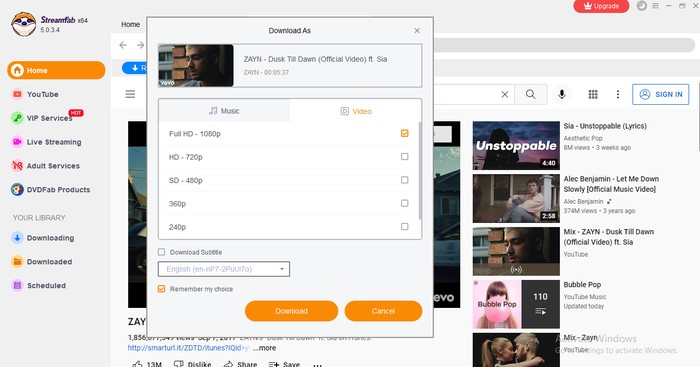Start voice search with microphone icon
Viewport: 700px width, 367px height.
click(x=562, y=94)
